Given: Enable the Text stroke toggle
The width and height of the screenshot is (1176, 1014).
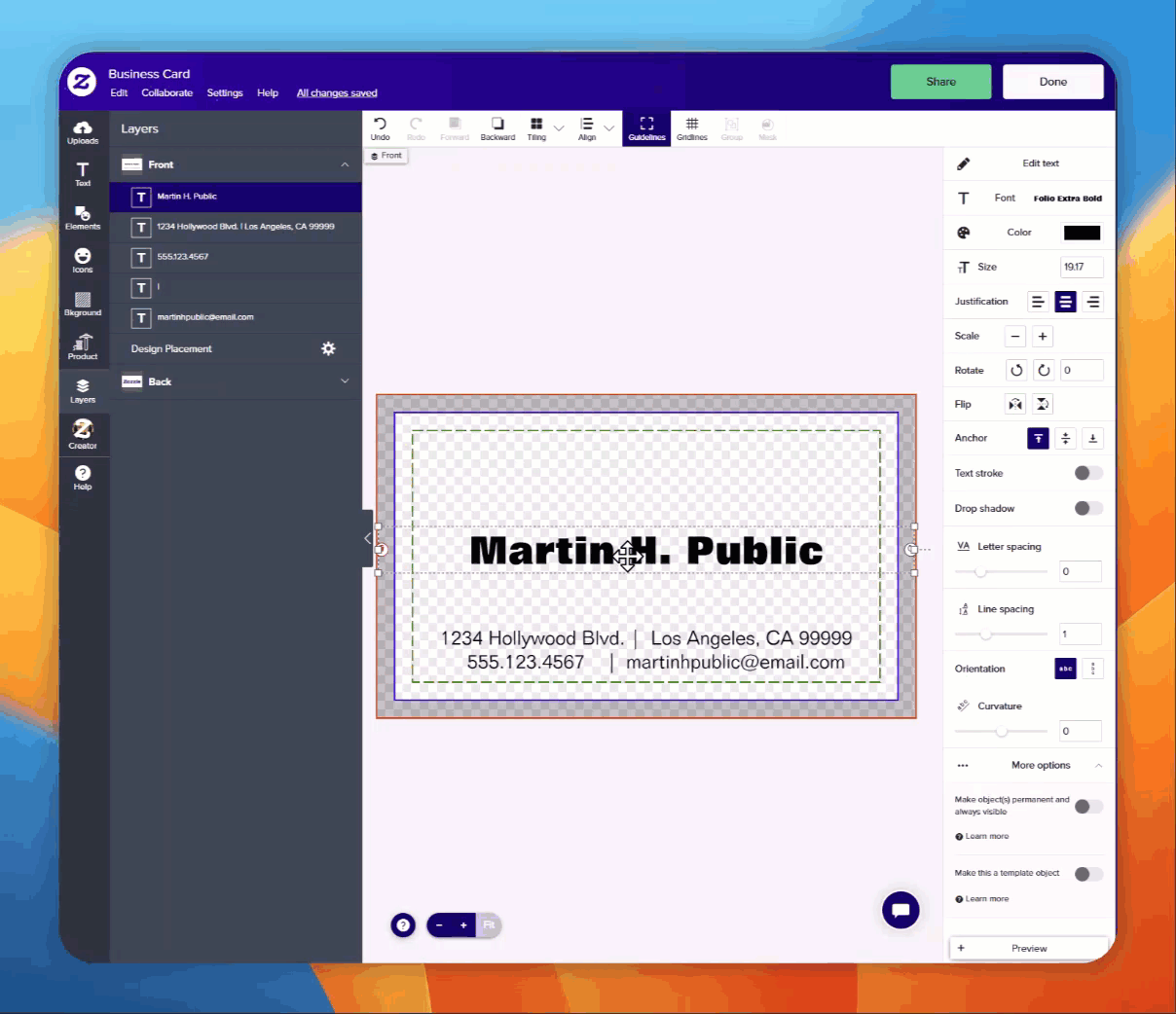Looking at the screenshot, I should tap(1087, 473).
